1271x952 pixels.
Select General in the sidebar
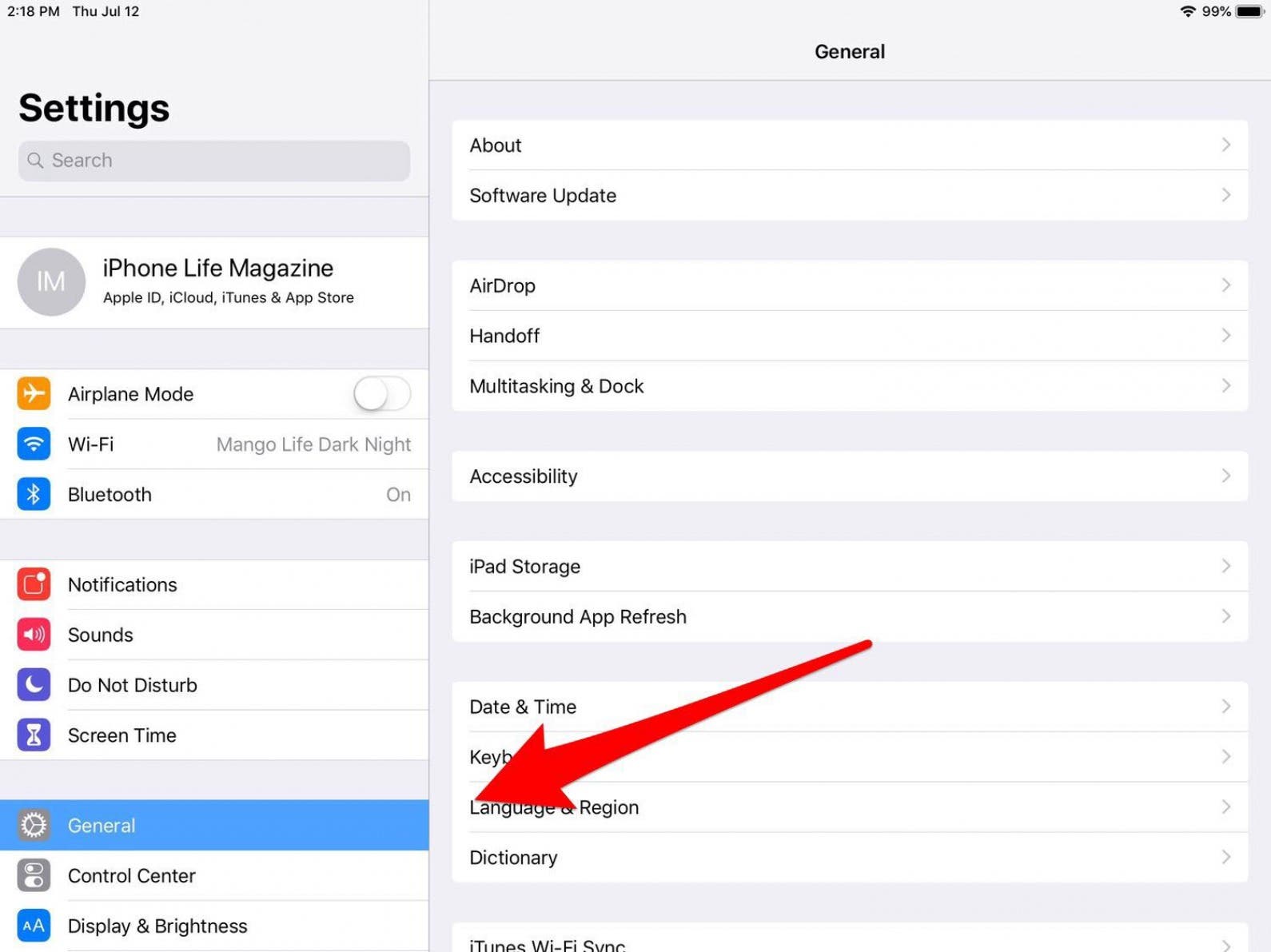[214, 825]
